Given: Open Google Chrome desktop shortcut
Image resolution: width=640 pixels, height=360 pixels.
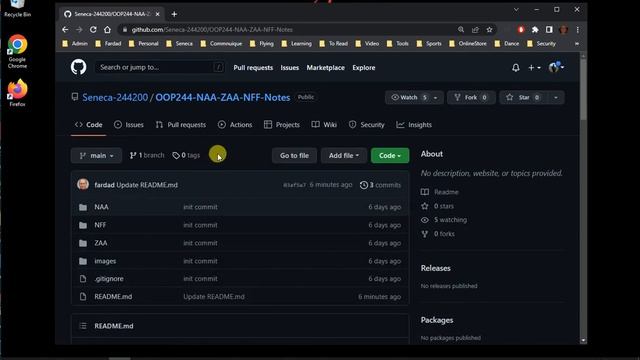Looking at the screenshot, I should (x=17, y=52).
